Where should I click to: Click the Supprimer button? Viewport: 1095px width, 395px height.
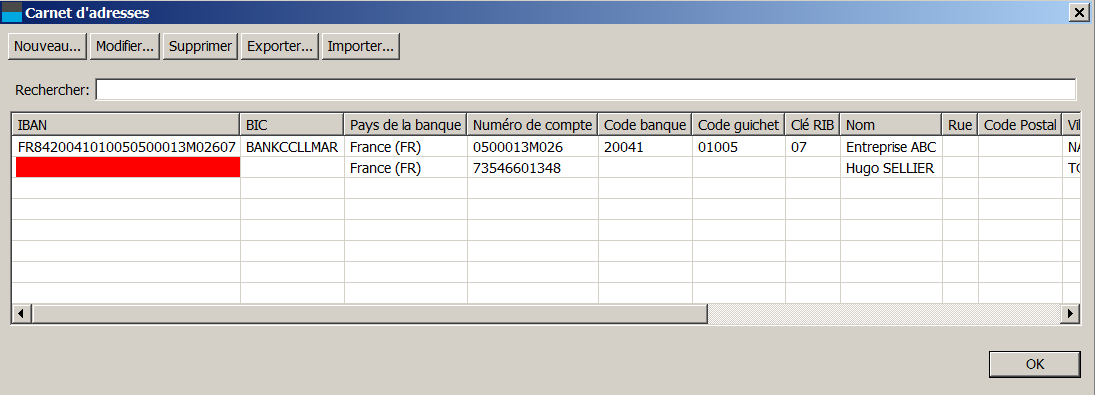(x=200, y=47)
